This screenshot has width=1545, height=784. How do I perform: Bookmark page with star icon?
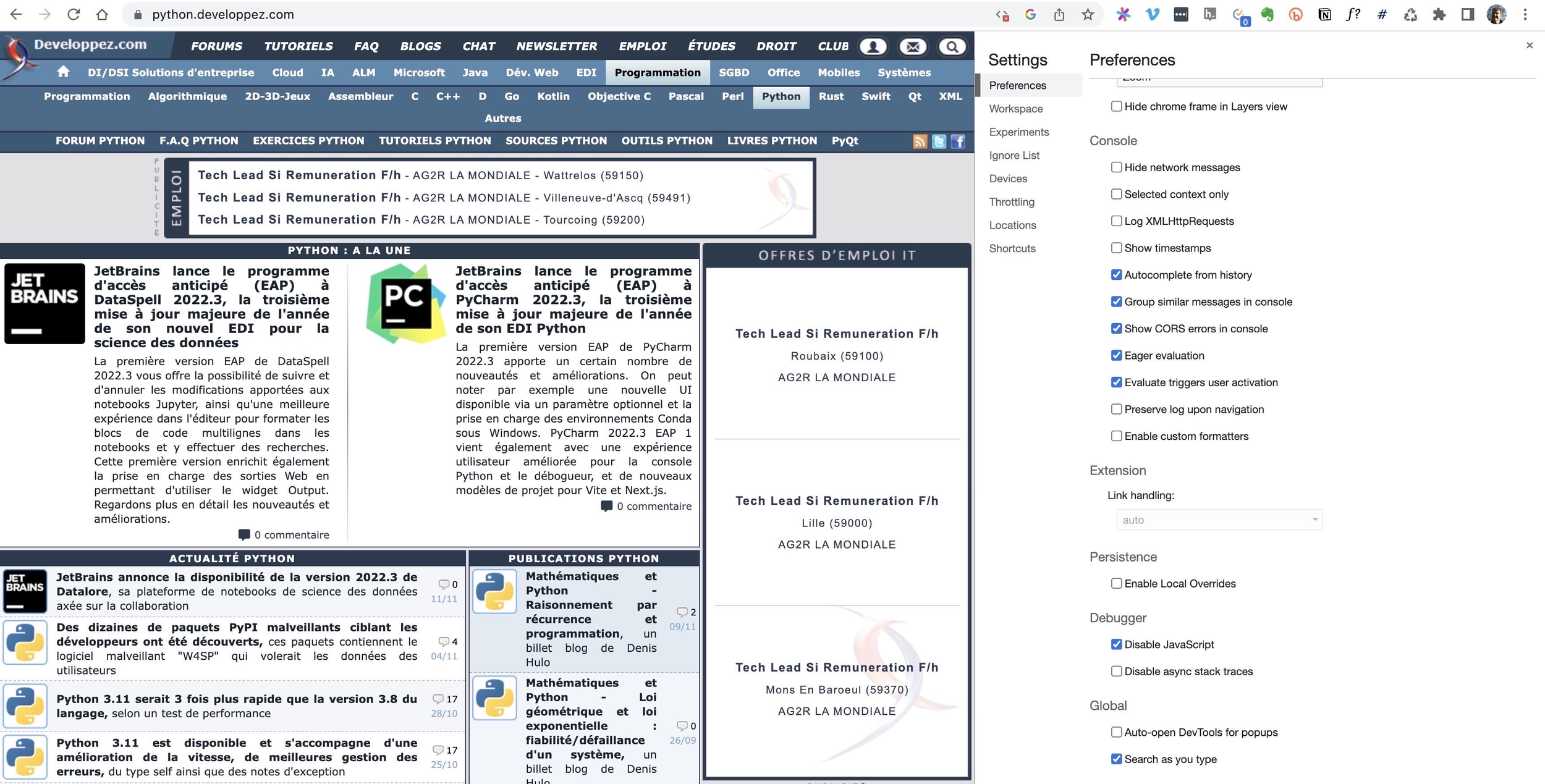click(x=1088, y=15)
